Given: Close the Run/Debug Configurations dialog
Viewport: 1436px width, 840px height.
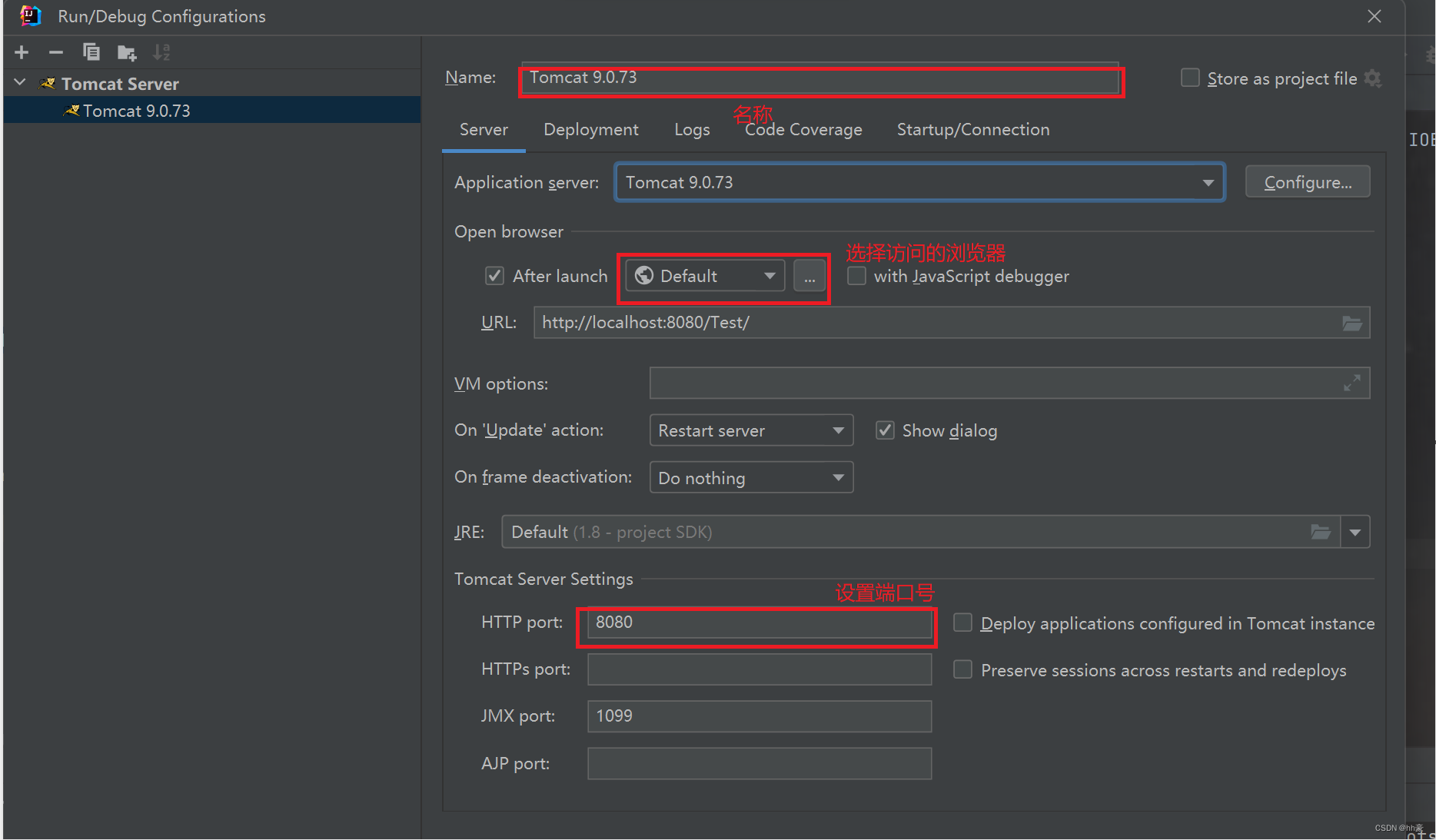Looking at the screenshot, I should (x=1375, y=16).
